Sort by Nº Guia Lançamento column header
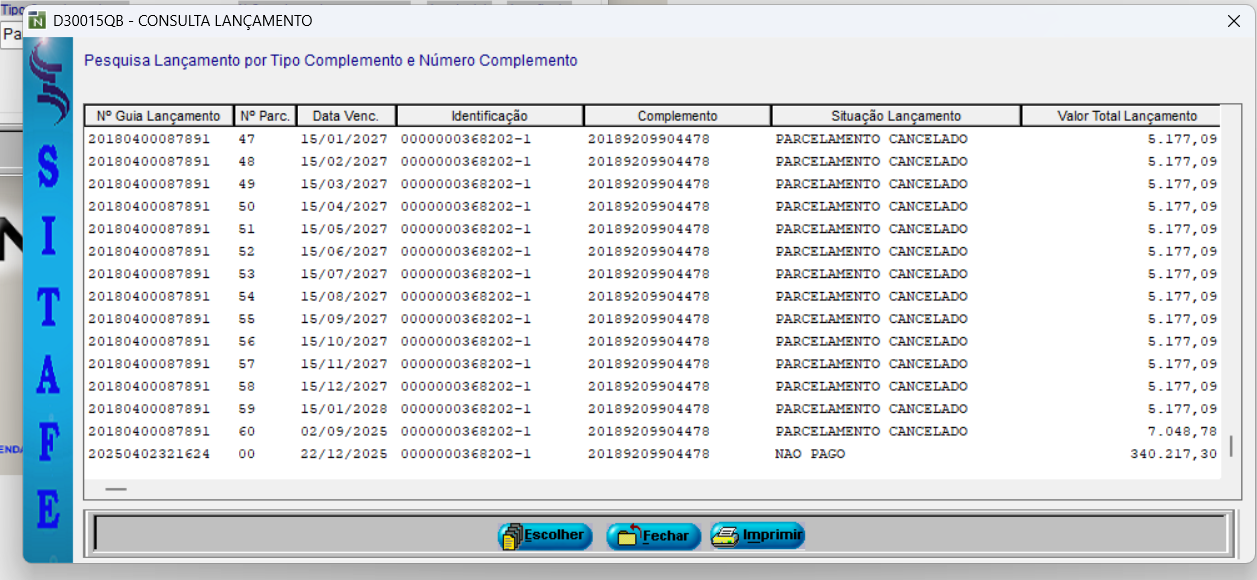1257x580 pixels. tap(158, 116)
